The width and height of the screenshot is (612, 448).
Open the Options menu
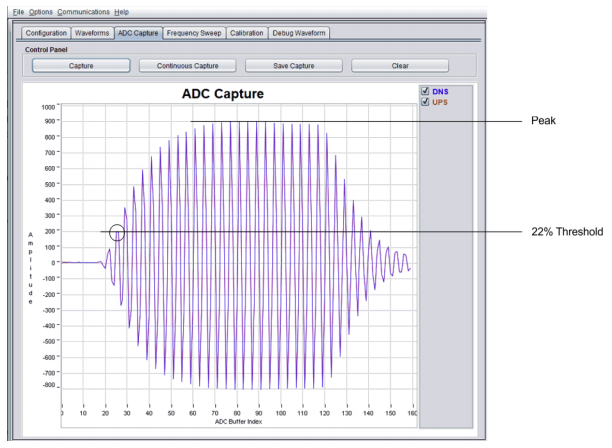tap(41, 11)
